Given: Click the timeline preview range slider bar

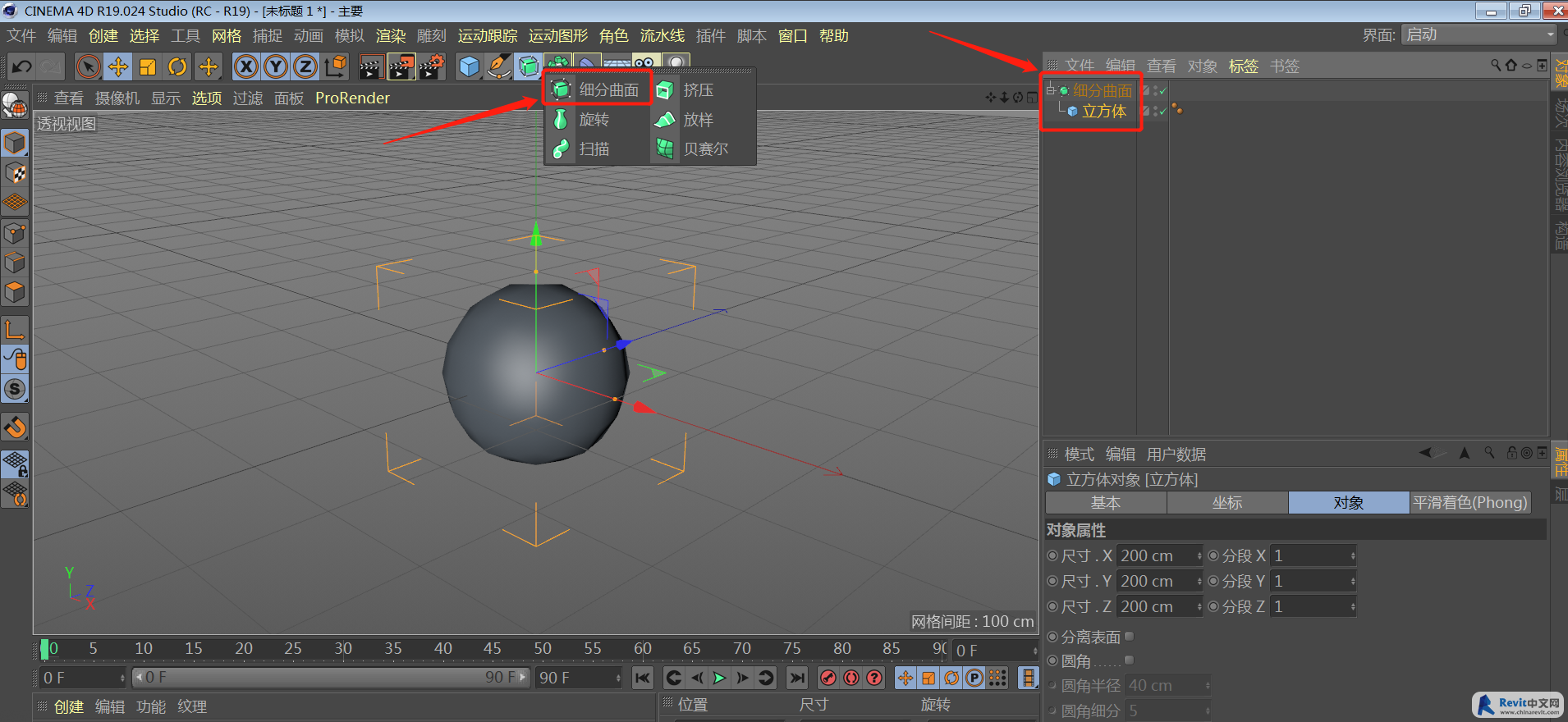Looking at the screenshot, I should 331,678.
